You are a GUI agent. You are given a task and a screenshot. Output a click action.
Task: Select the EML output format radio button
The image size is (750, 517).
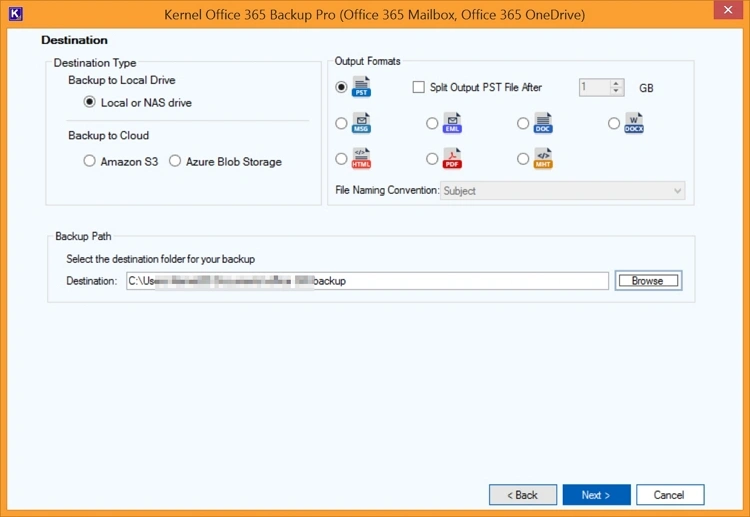432,123
